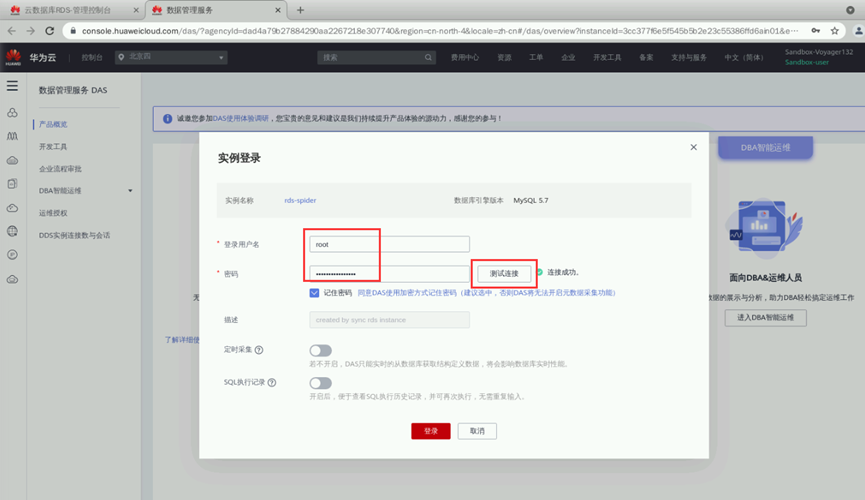Click help icon next to 定时采集
Screen dimensions: 865x500
pos(259,350)
